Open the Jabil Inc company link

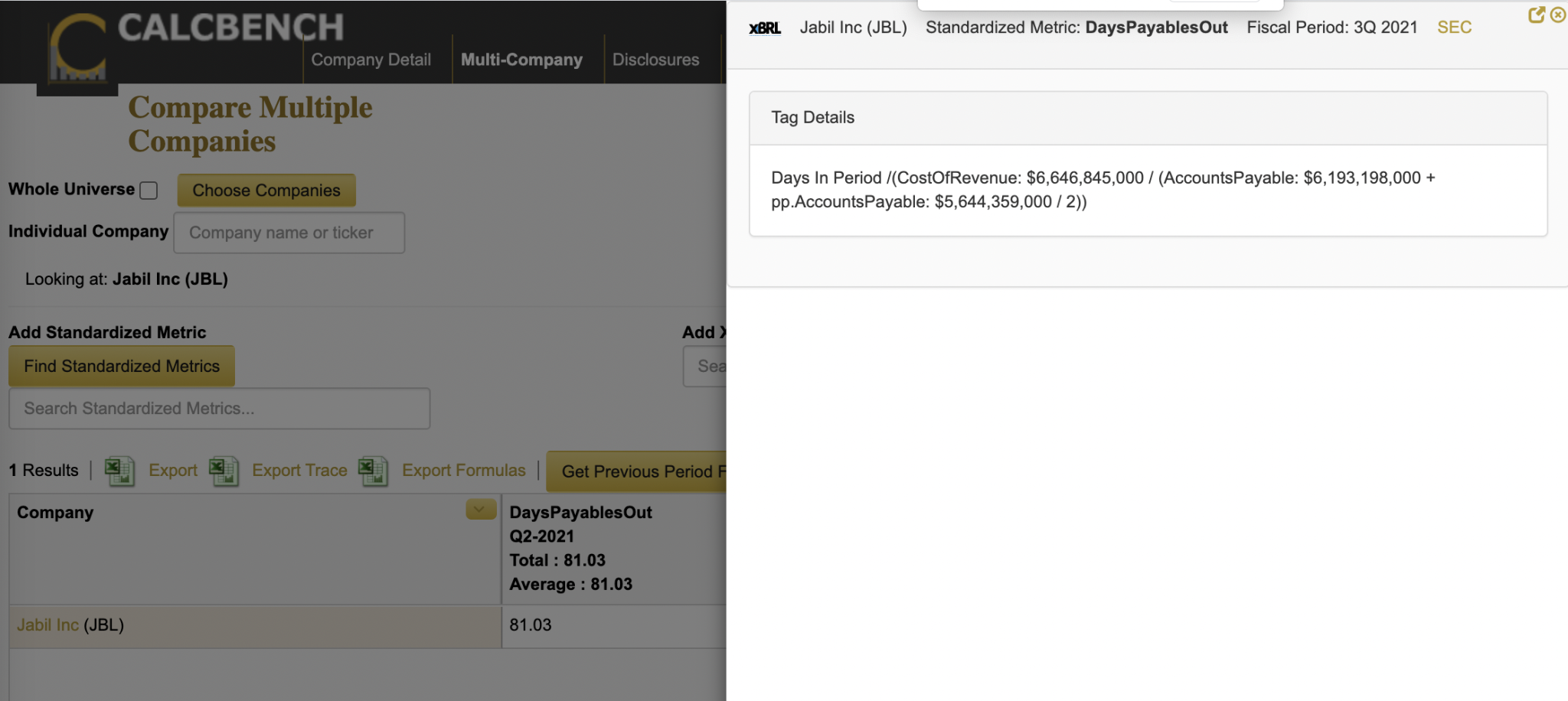(47, 625)
